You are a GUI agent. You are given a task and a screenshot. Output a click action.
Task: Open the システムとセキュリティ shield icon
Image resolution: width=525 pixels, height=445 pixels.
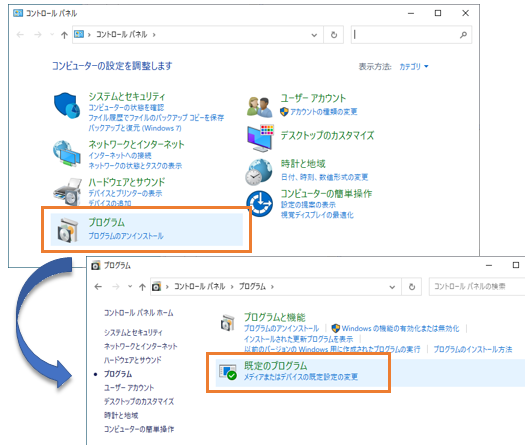click(x=67, y=105)
